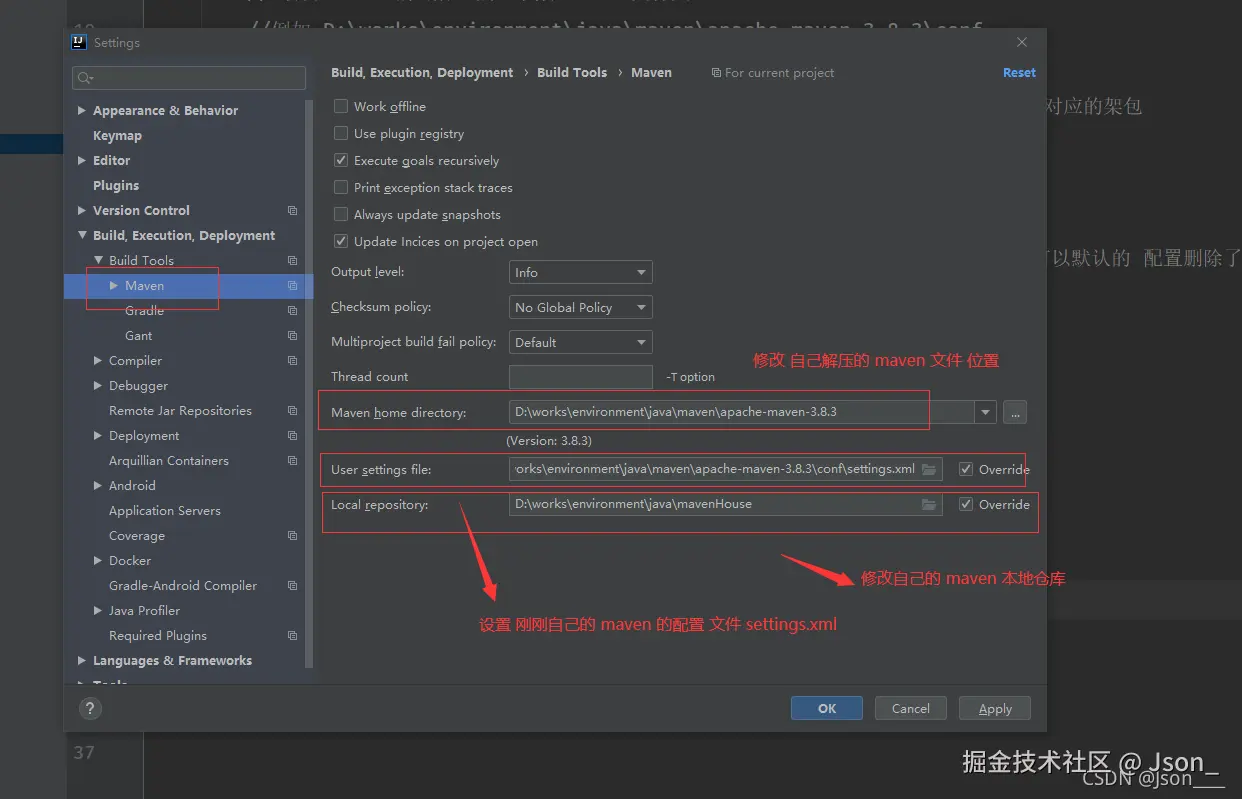
Task: Select Gradle under Build Tools
Action: coord(144,310)
